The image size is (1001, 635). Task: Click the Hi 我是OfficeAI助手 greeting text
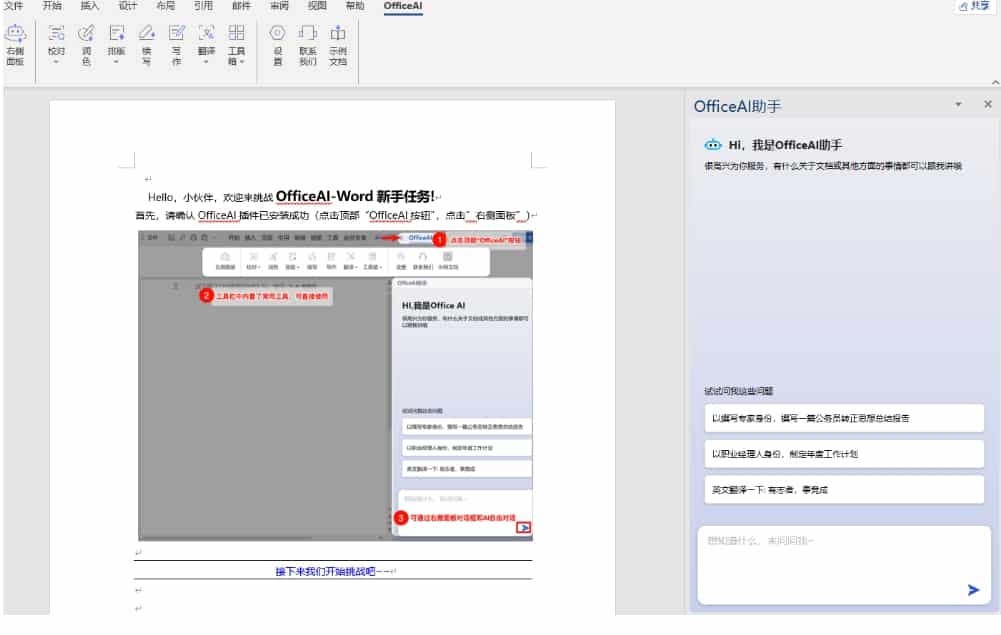pos(785,145)
